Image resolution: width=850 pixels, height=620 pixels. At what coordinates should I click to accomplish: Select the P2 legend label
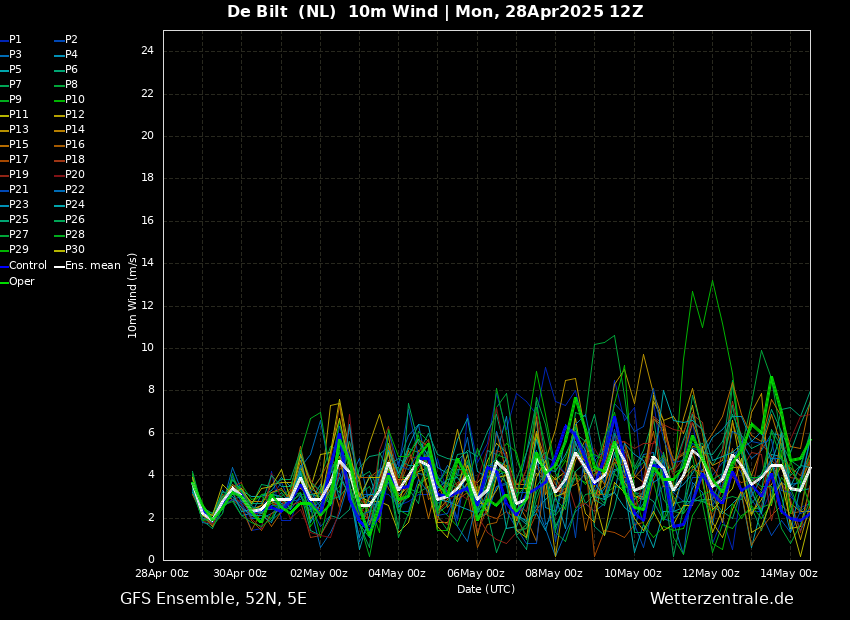[x=71, y=40]
